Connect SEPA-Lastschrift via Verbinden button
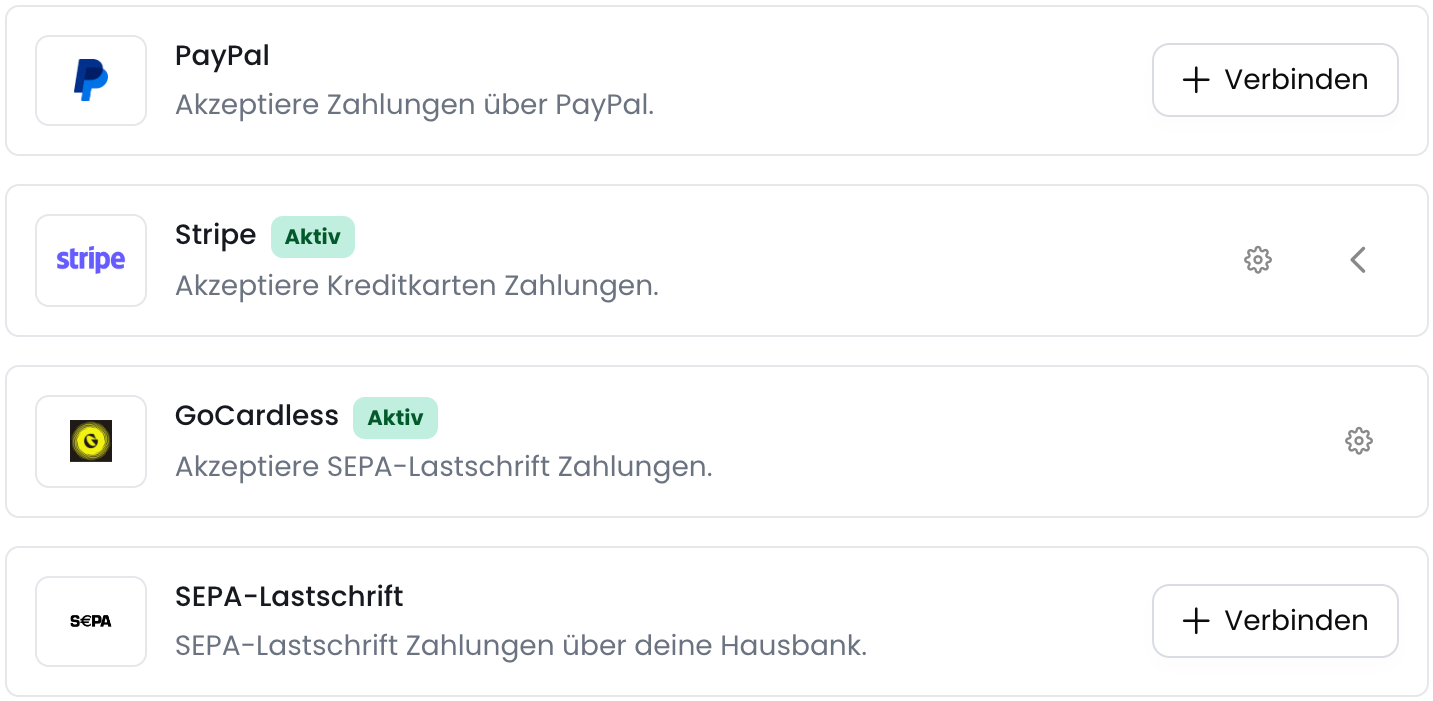This screenshot has width=1433, height=701. pos(1275,620)
